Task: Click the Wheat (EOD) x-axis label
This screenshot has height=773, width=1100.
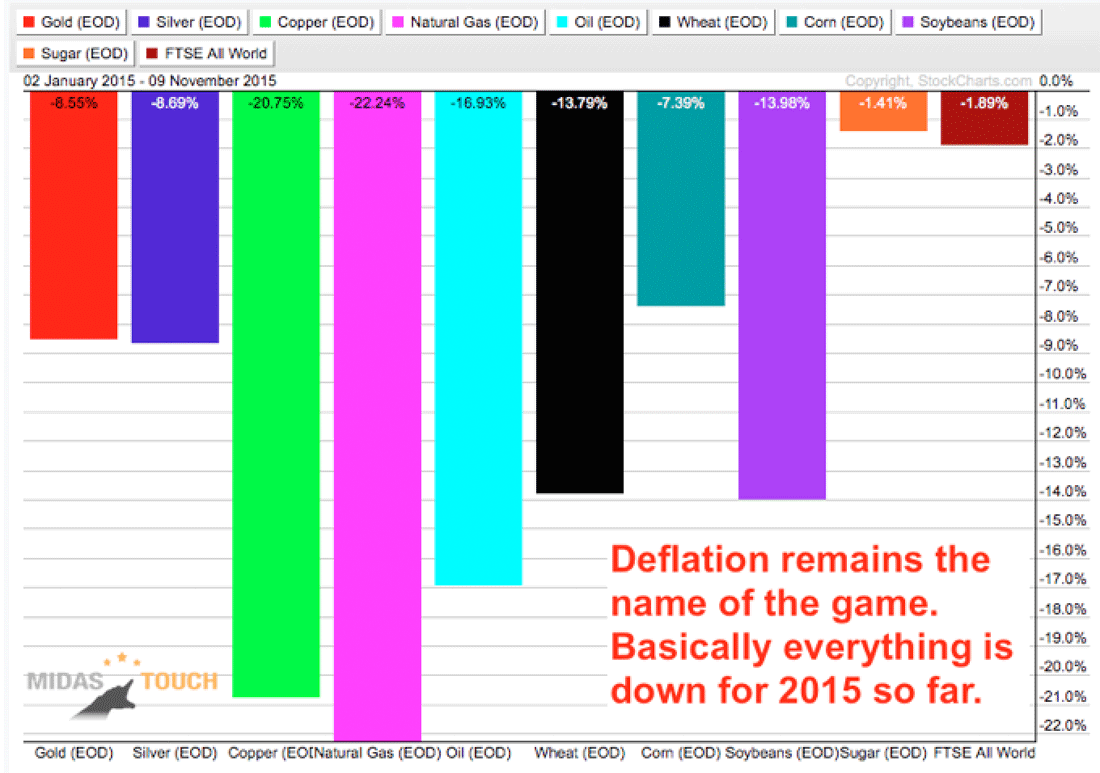Action: pyautogui.click(x=579, y=753)
